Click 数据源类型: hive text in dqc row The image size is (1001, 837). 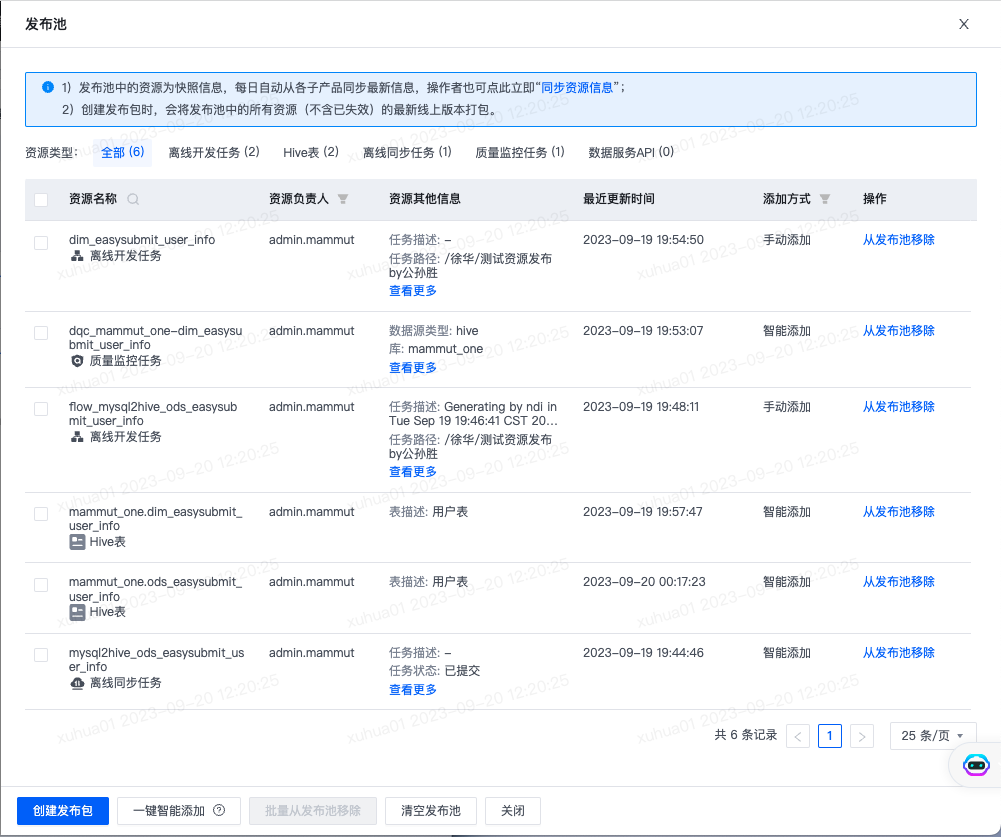click(433, 331)
